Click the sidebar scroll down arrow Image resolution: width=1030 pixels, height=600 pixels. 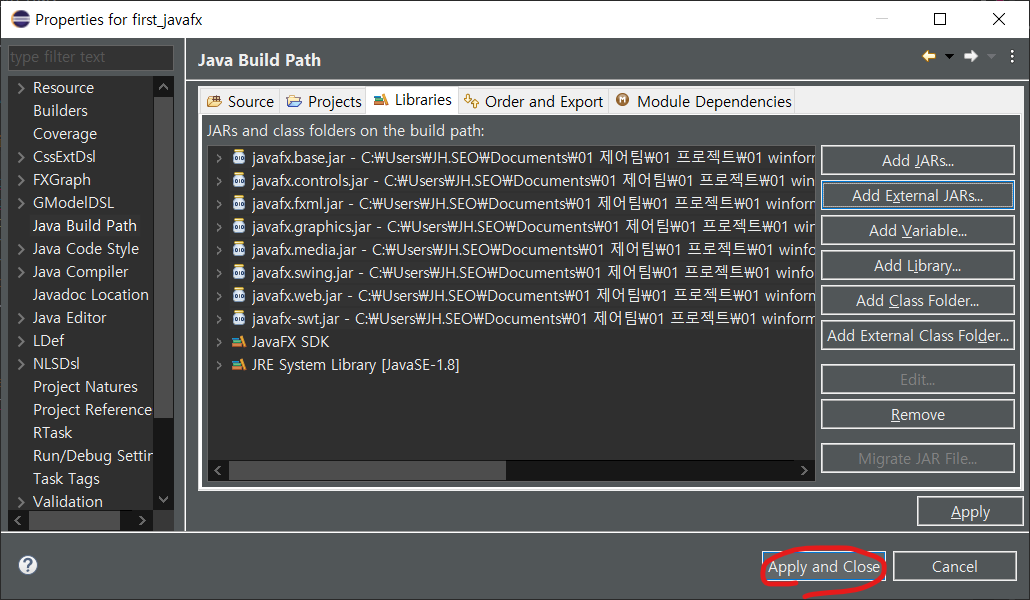coord(164,500)
